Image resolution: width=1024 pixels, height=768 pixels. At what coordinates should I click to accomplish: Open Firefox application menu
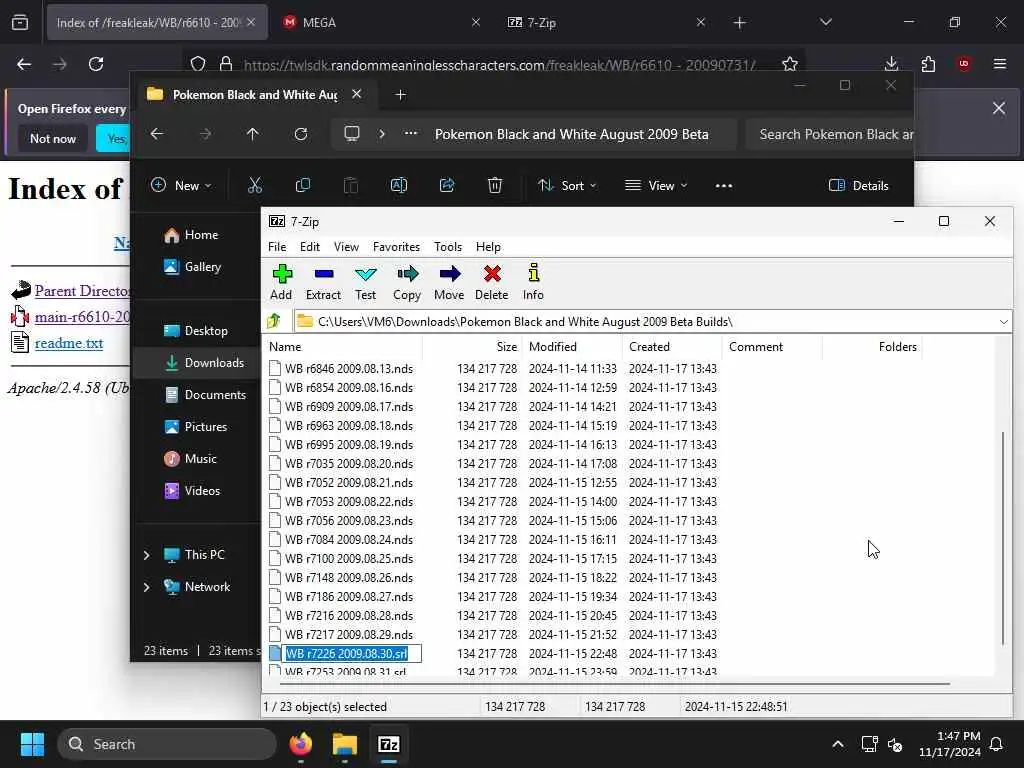point(999,64)
